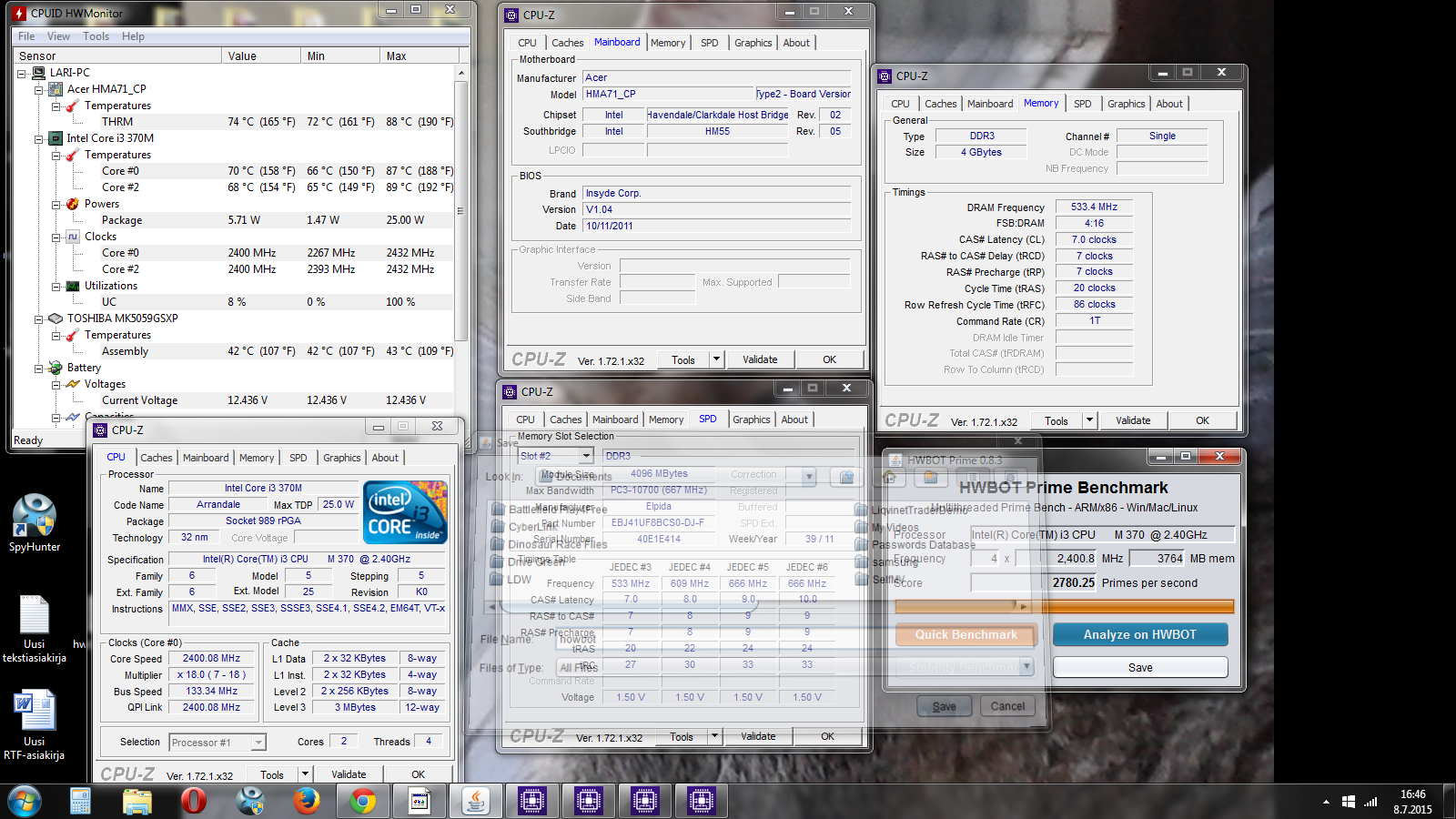
Task: Collapse the Clocks node in HWMonitor
Action: click(x=56, y=237)
